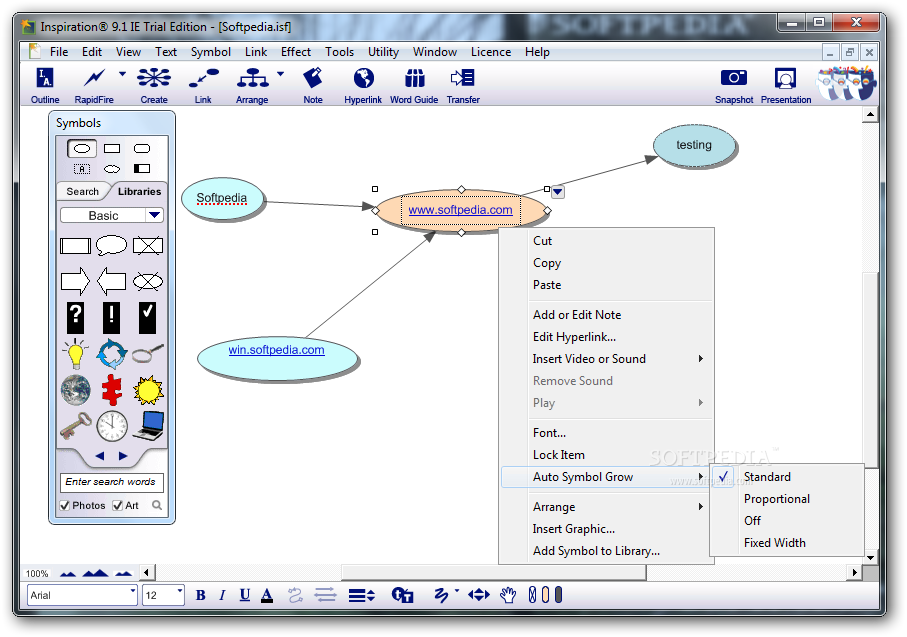The width and height of the screenshot is (907, 637).
Task: Apply bold formatting
Action: pyautogui.click(x=201, y=595)
